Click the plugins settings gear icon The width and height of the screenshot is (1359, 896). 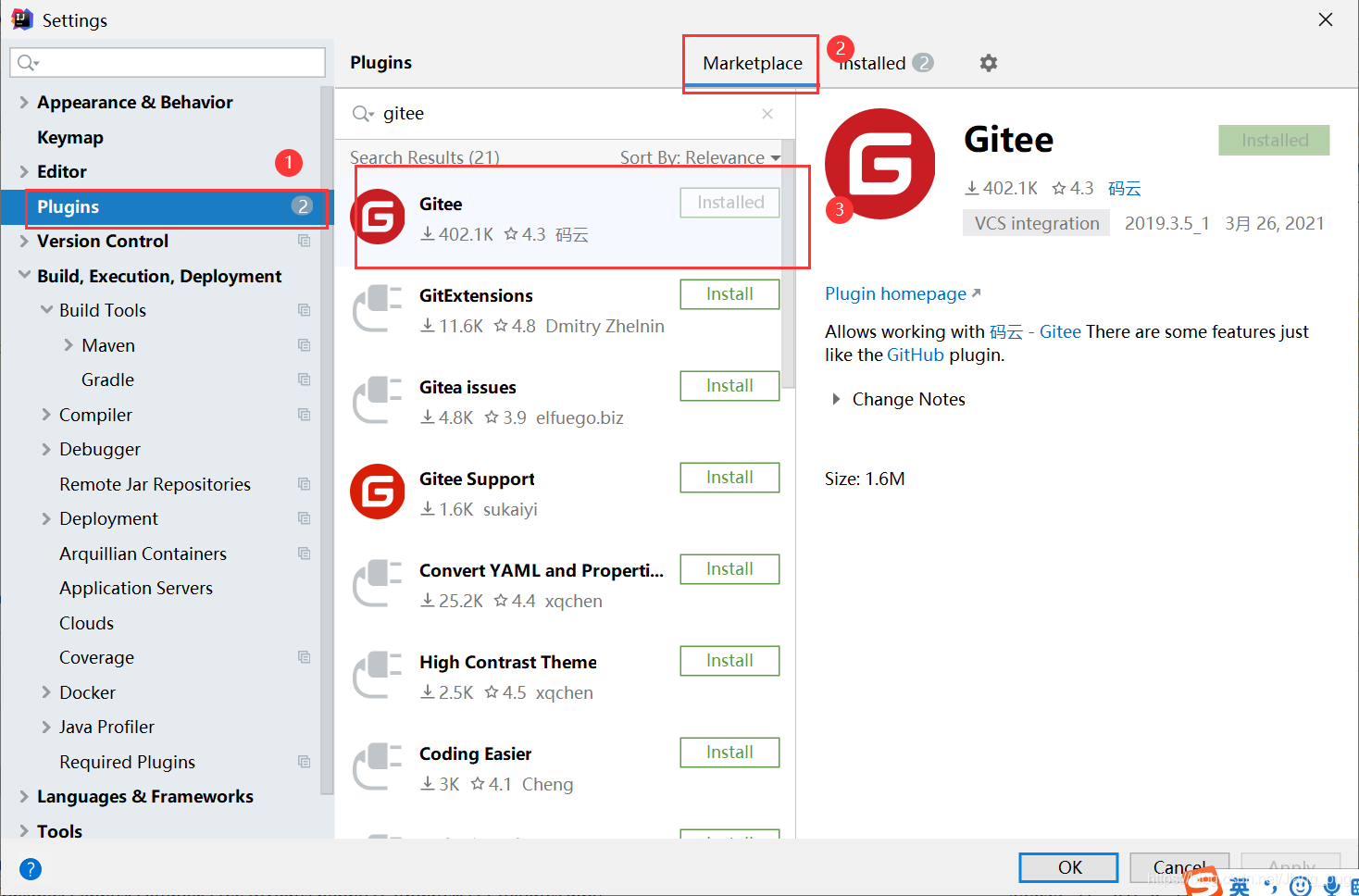point(989,63)
